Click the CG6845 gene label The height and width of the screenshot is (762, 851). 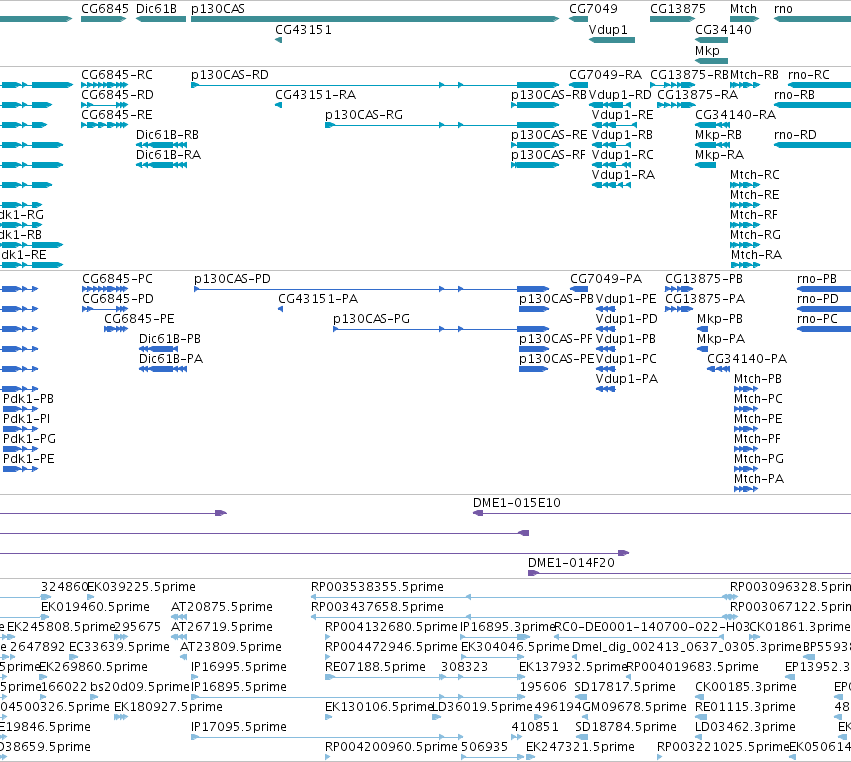(105, 9)
